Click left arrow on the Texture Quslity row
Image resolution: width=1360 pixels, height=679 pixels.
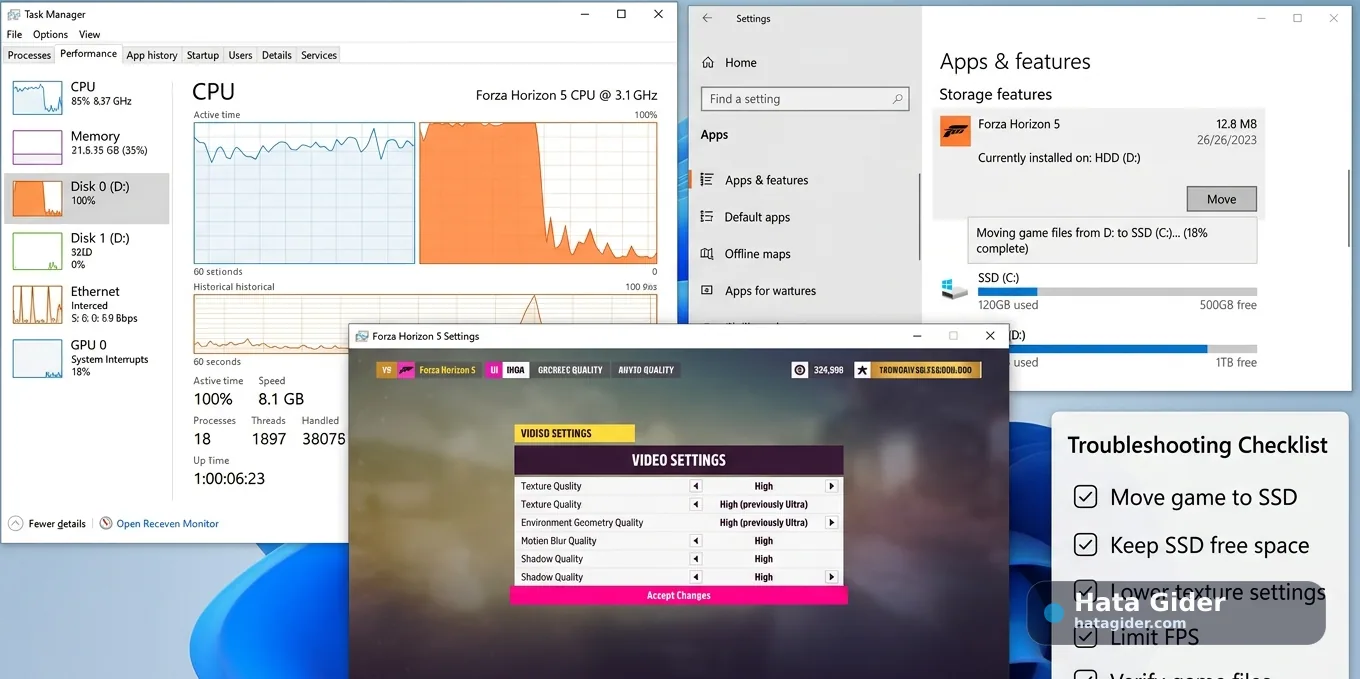coord(696,486)
